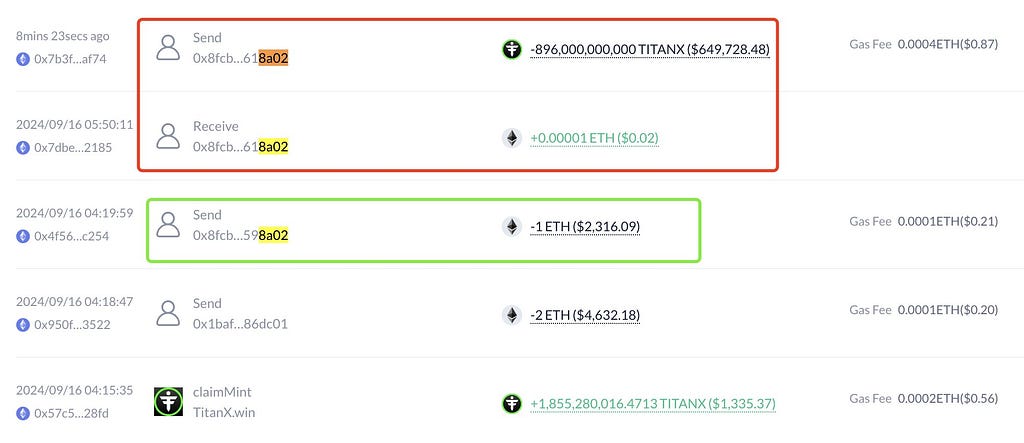Open the address 0x1baf...86dc01
Screen dimensions: 1024x443
coord(240,324)
